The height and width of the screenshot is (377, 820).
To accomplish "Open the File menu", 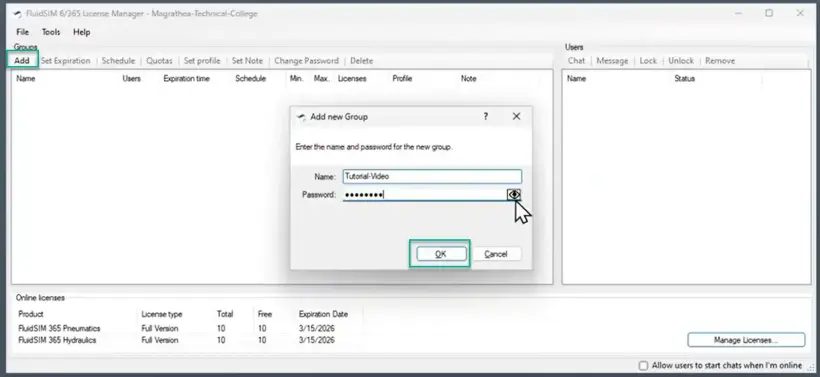I will pos(22,32).
